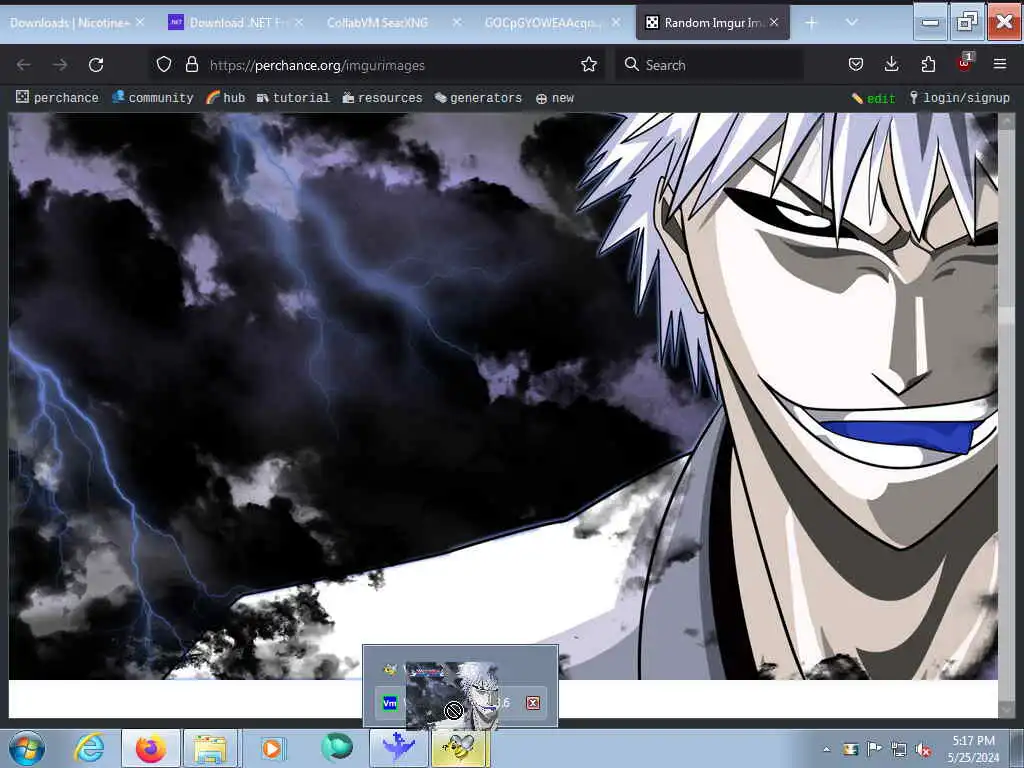Bookmark this page with the star

pyautogui.click(x=588, y=64)
